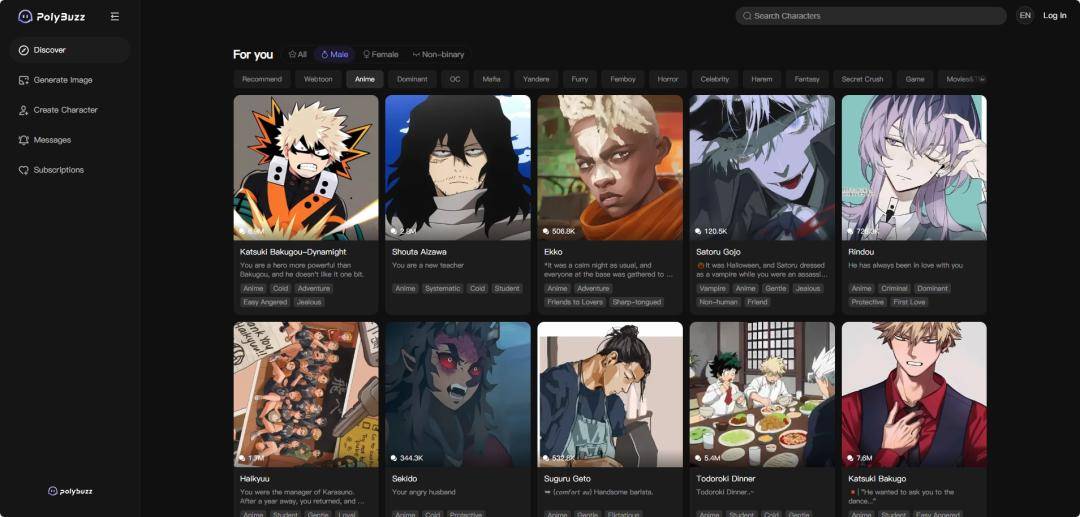Open the red-shirt Katsuki Bakugo image
Screen dimensions: 1080x517
point(914,394)
